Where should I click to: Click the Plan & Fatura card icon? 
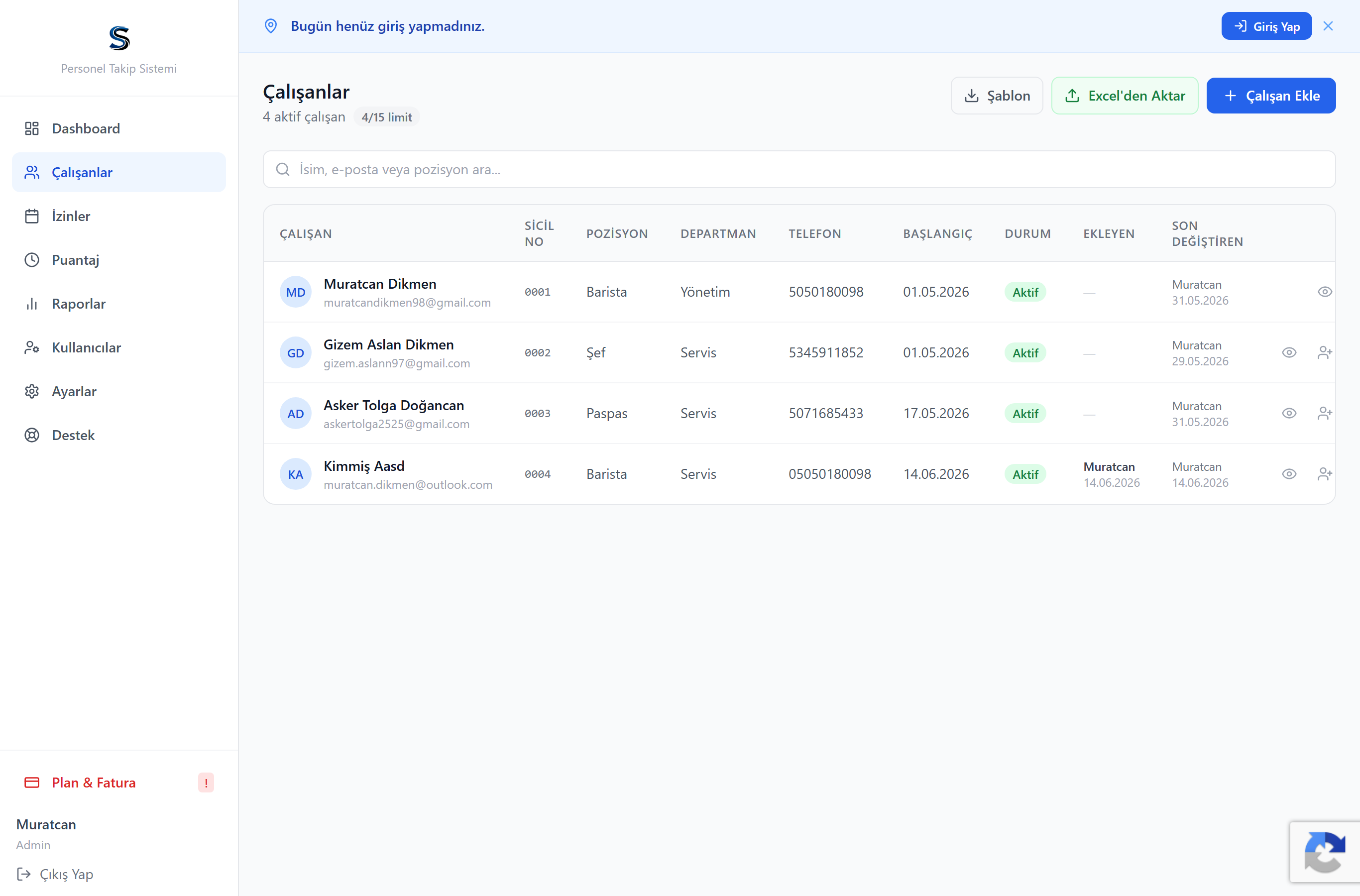pyautogui.click(x=32, y=783)
